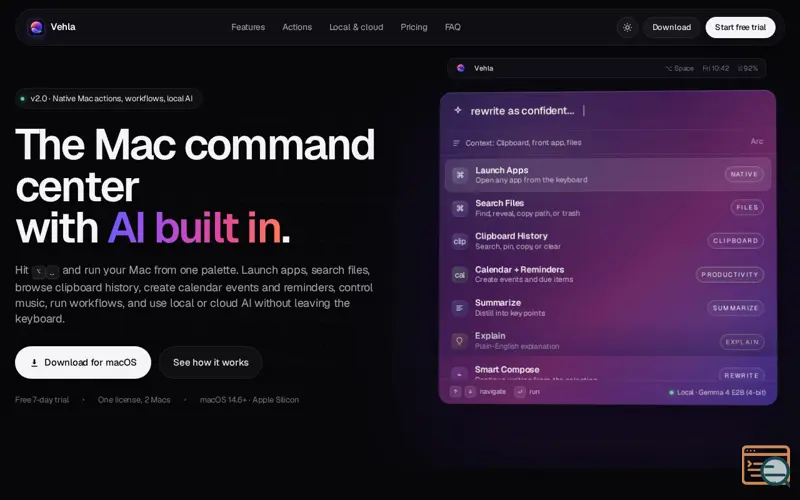The width and height of the screenshot is (800, 500).
Task: Go to Local & cloud section
Action: [356, 27]
